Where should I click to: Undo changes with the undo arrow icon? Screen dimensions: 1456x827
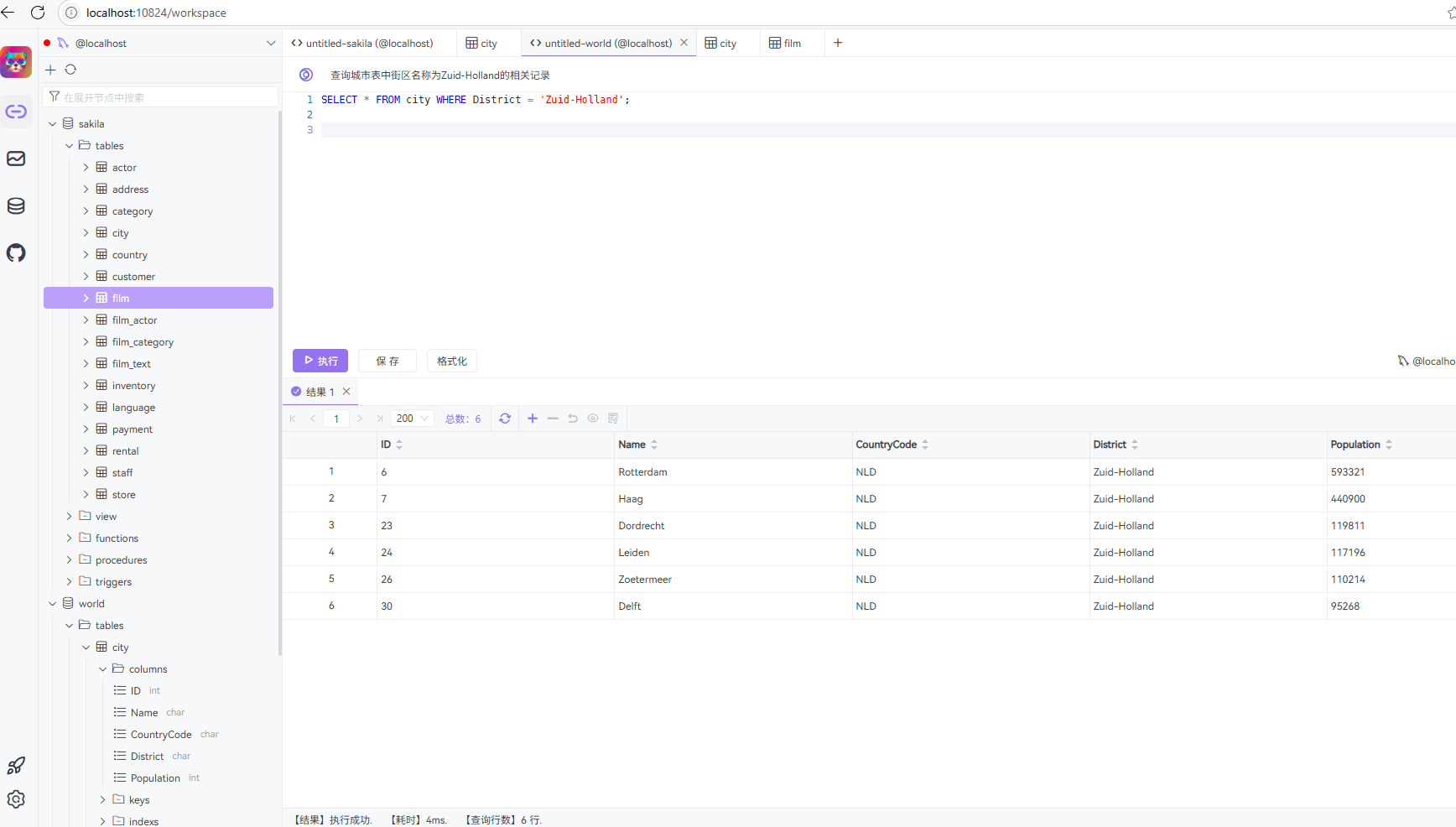tap(573, 418)
